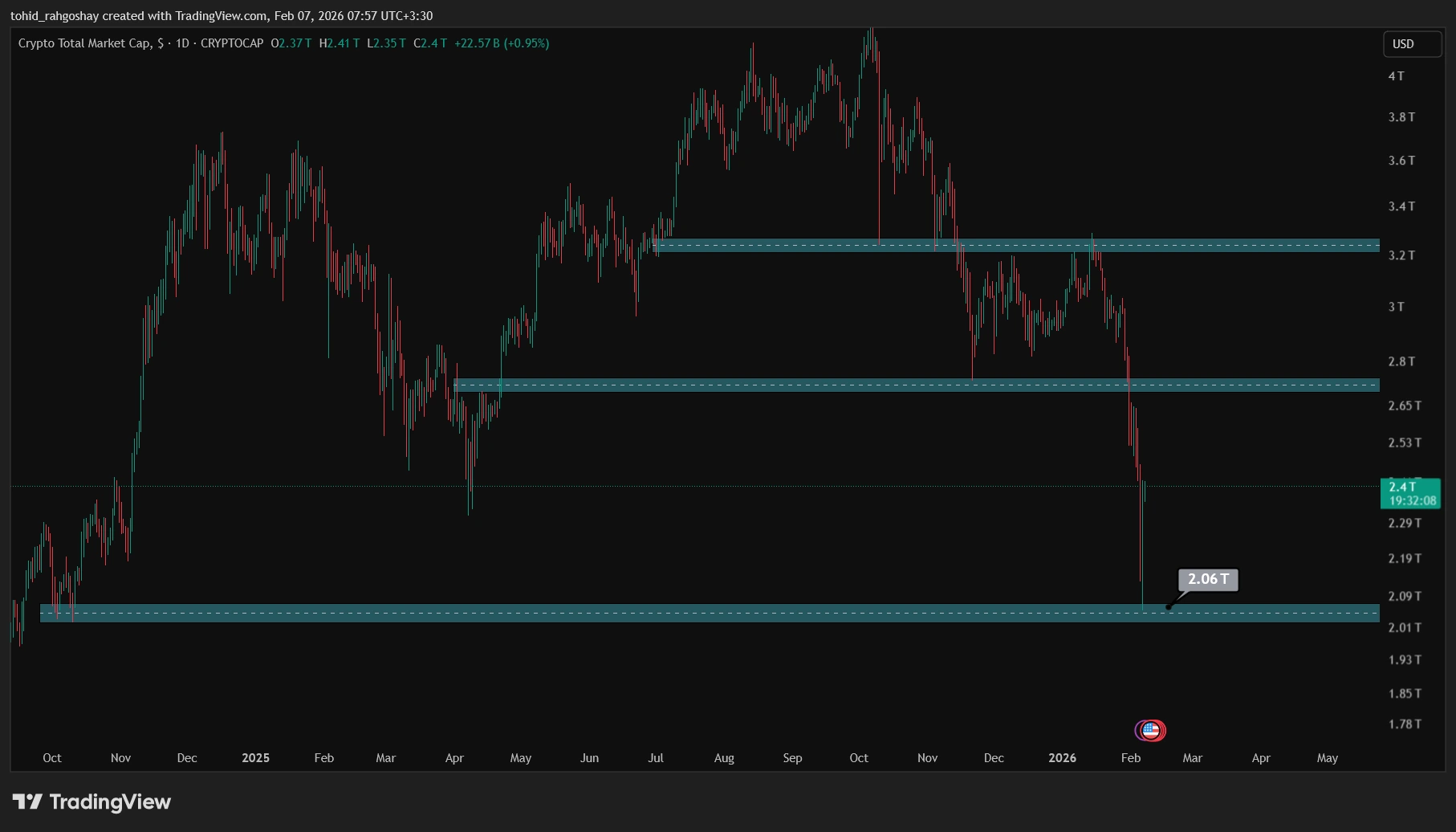This screenshot has height=832, width=1456.
Task: Click the 1D interval in chart legend
Action: [x=182, y=43]
